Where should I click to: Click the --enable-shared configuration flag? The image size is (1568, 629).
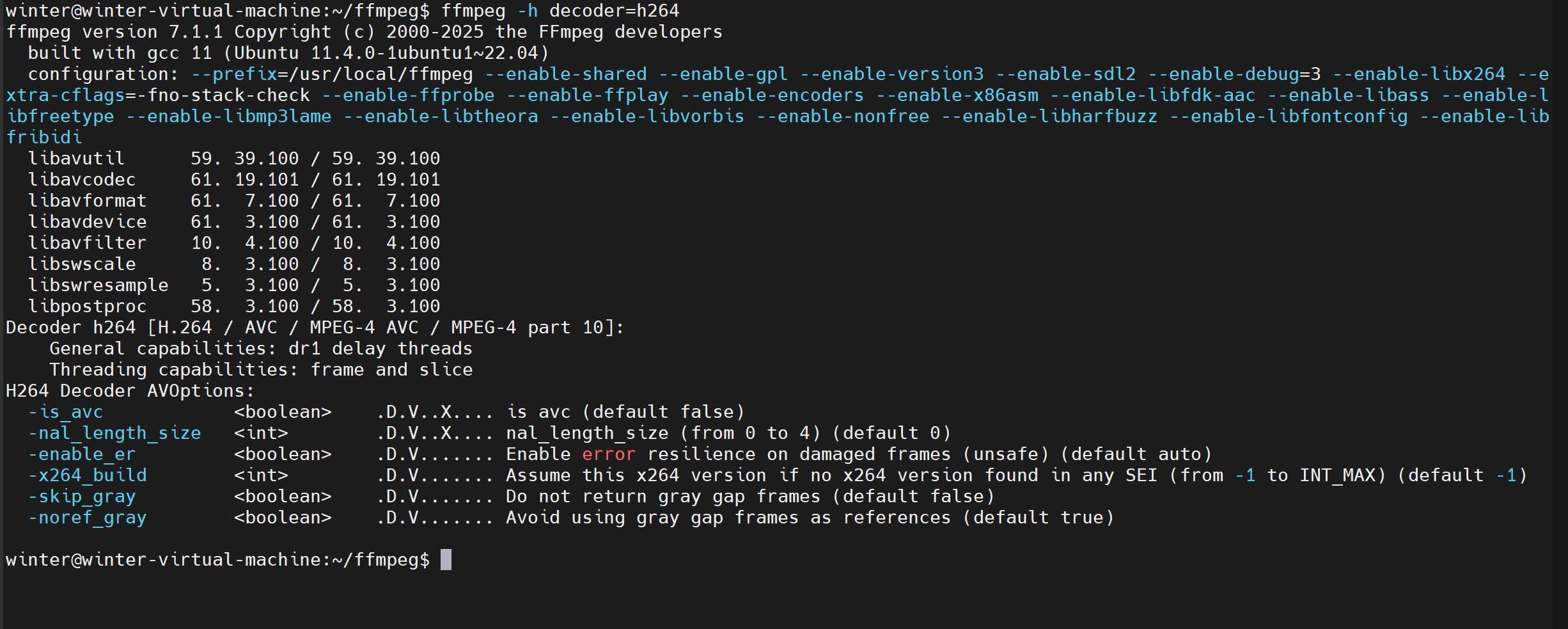(566, 74)
